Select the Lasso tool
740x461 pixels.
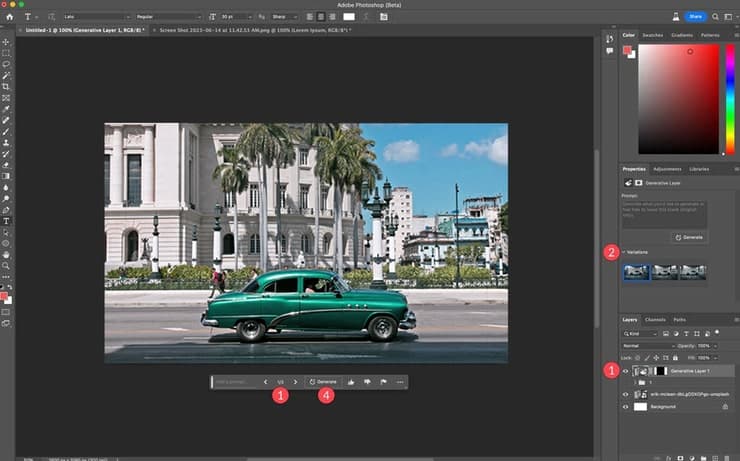(7, 63)
